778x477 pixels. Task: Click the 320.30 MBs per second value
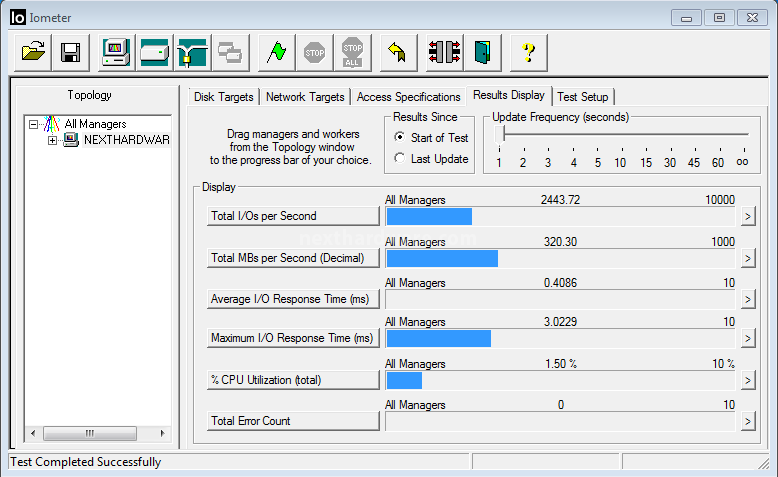click(x=560, y=242)
